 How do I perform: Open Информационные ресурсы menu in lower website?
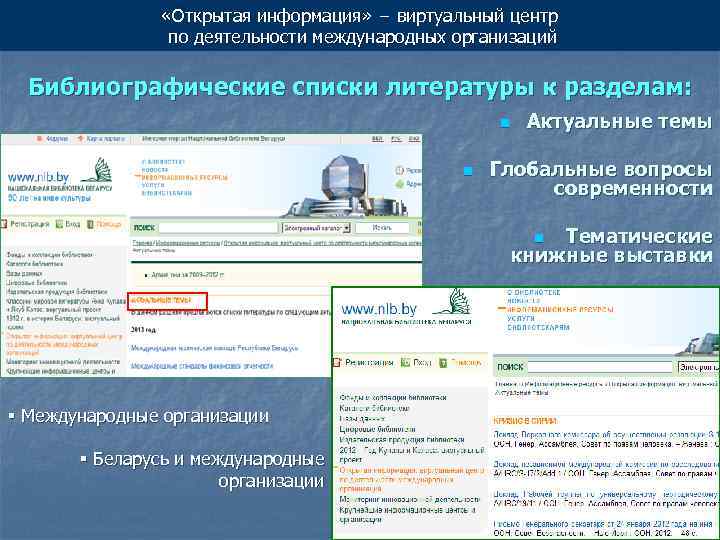pyautogui.click(x=560, y=309)
